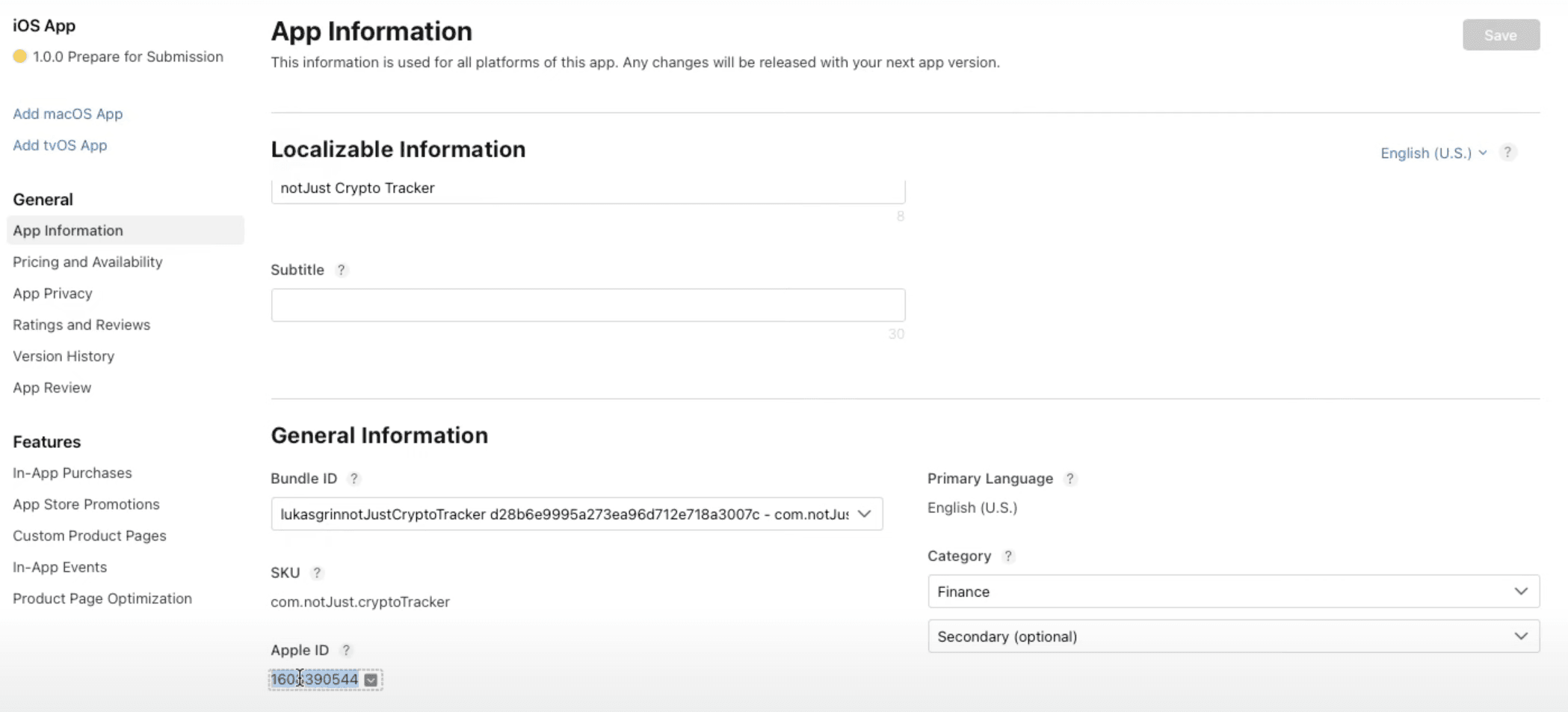Open the Finance category dropdown

click(x=1521, y=591)
